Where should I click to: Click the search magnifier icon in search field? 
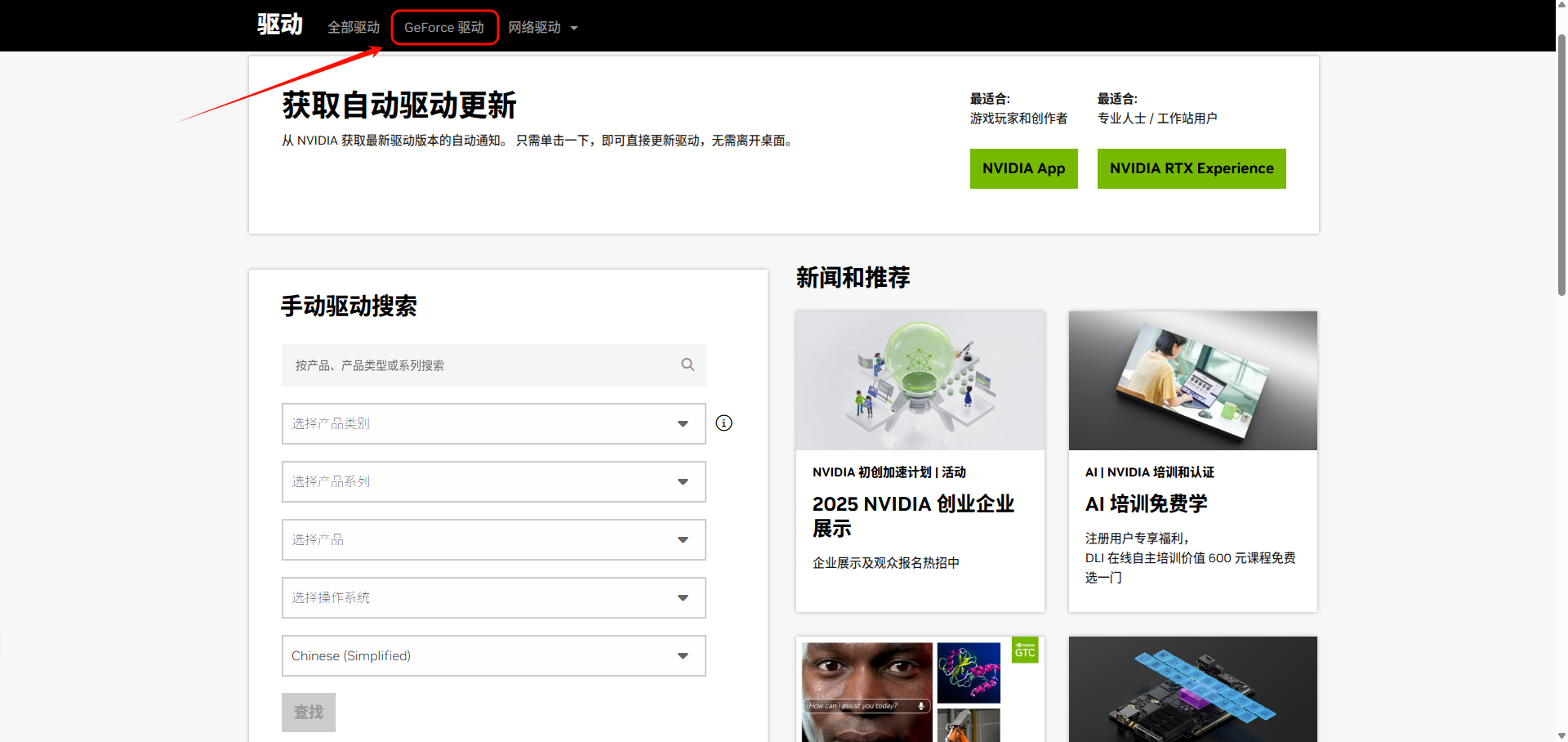click(688, 364)
